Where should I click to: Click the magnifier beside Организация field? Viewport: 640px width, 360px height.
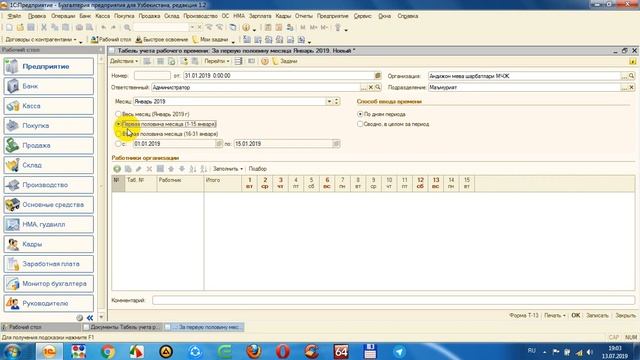(631, 76)
